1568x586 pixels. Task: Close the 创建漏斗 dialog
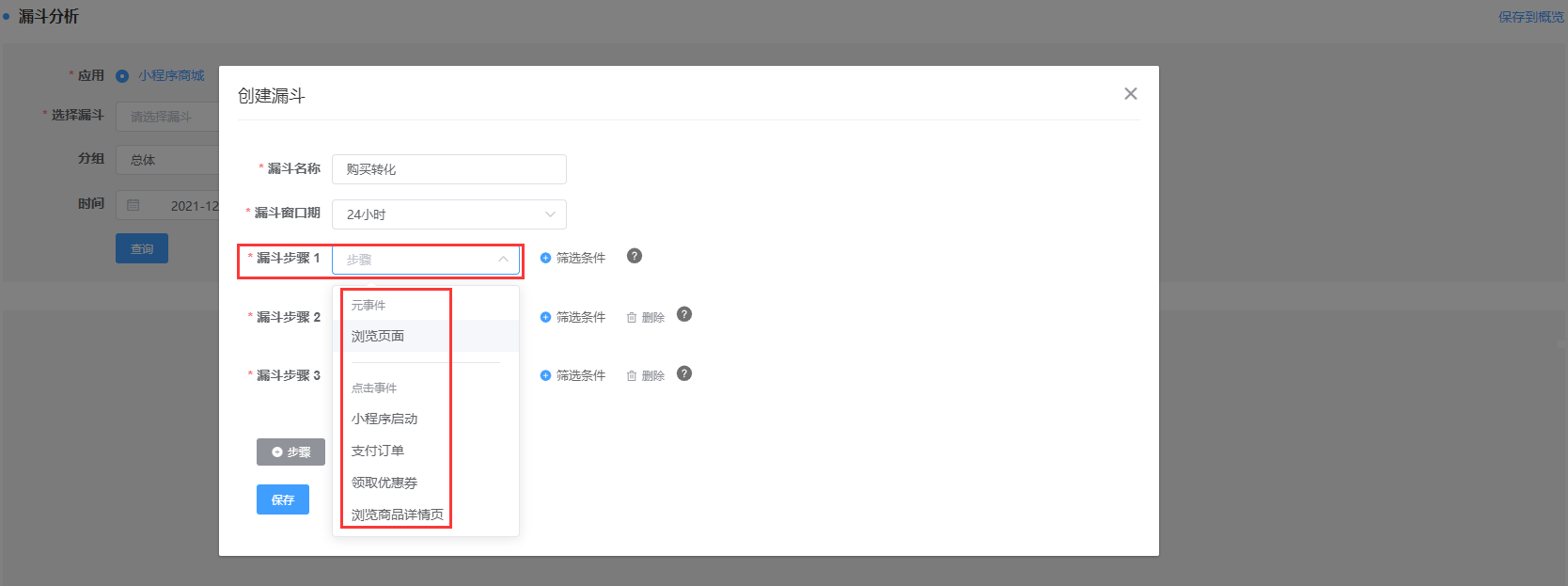tap(1131, 93)
